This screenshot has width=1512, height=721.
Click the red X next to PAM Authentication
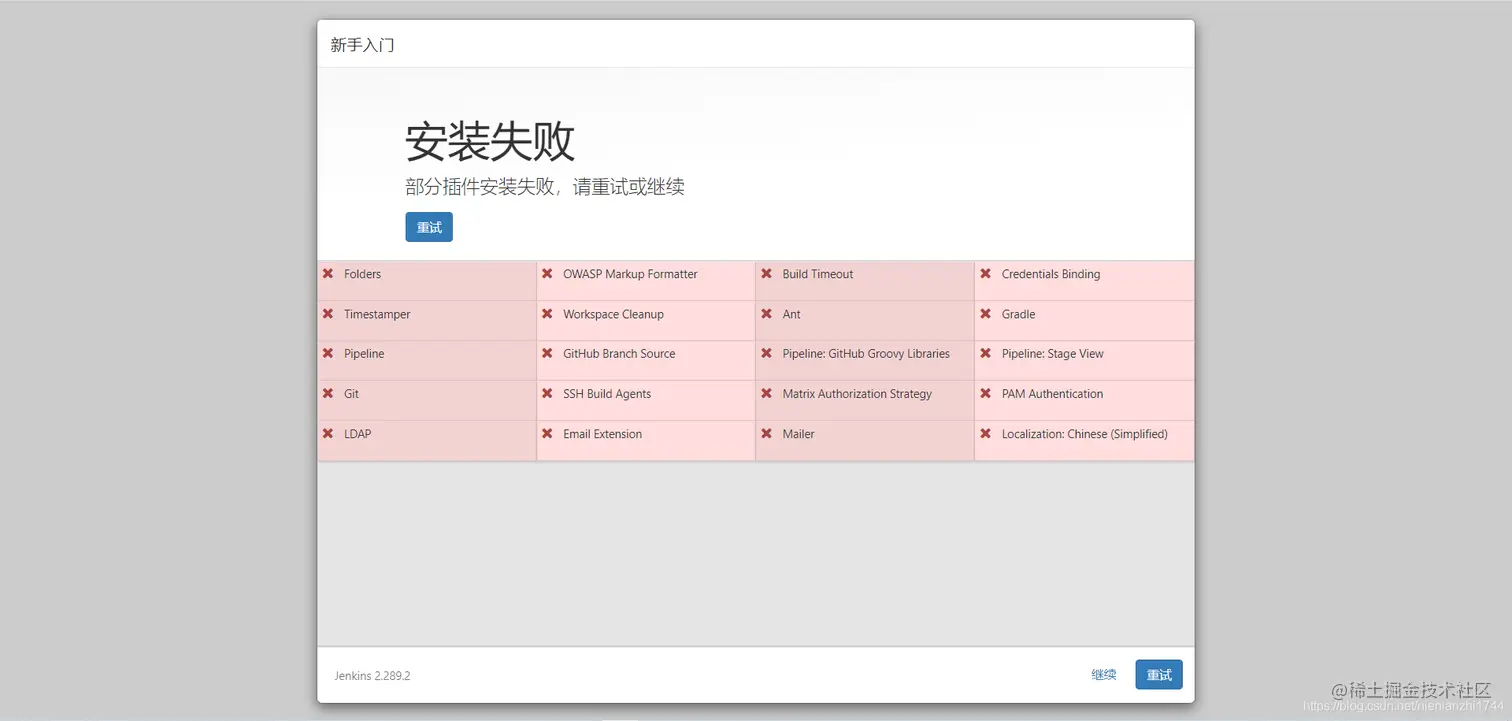(x=985, y=394)
